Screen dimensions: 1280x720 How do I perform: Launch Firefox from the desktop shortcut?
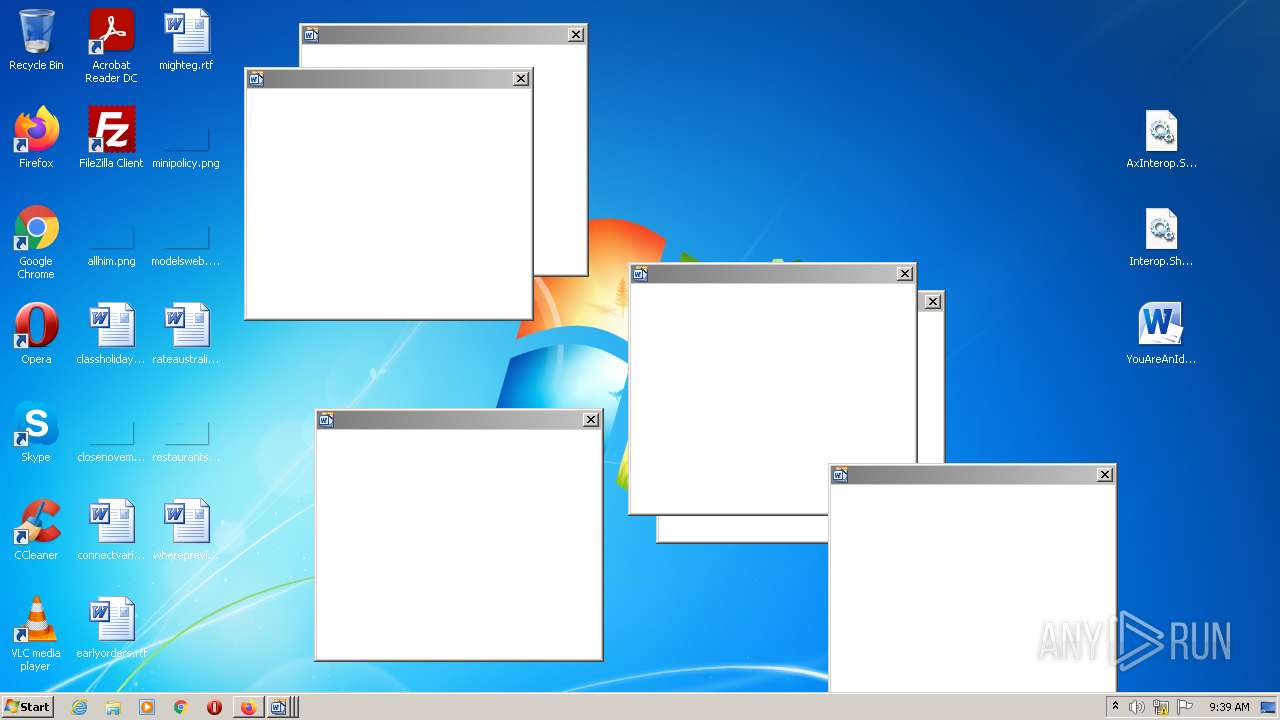point(36,138)
